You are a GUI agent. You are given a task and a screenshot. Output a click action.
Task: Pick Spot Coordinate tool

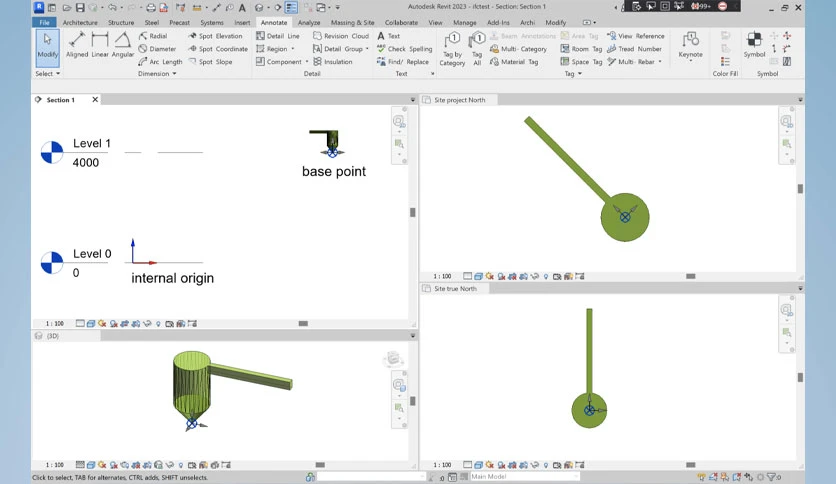click(x=218, y=49)
